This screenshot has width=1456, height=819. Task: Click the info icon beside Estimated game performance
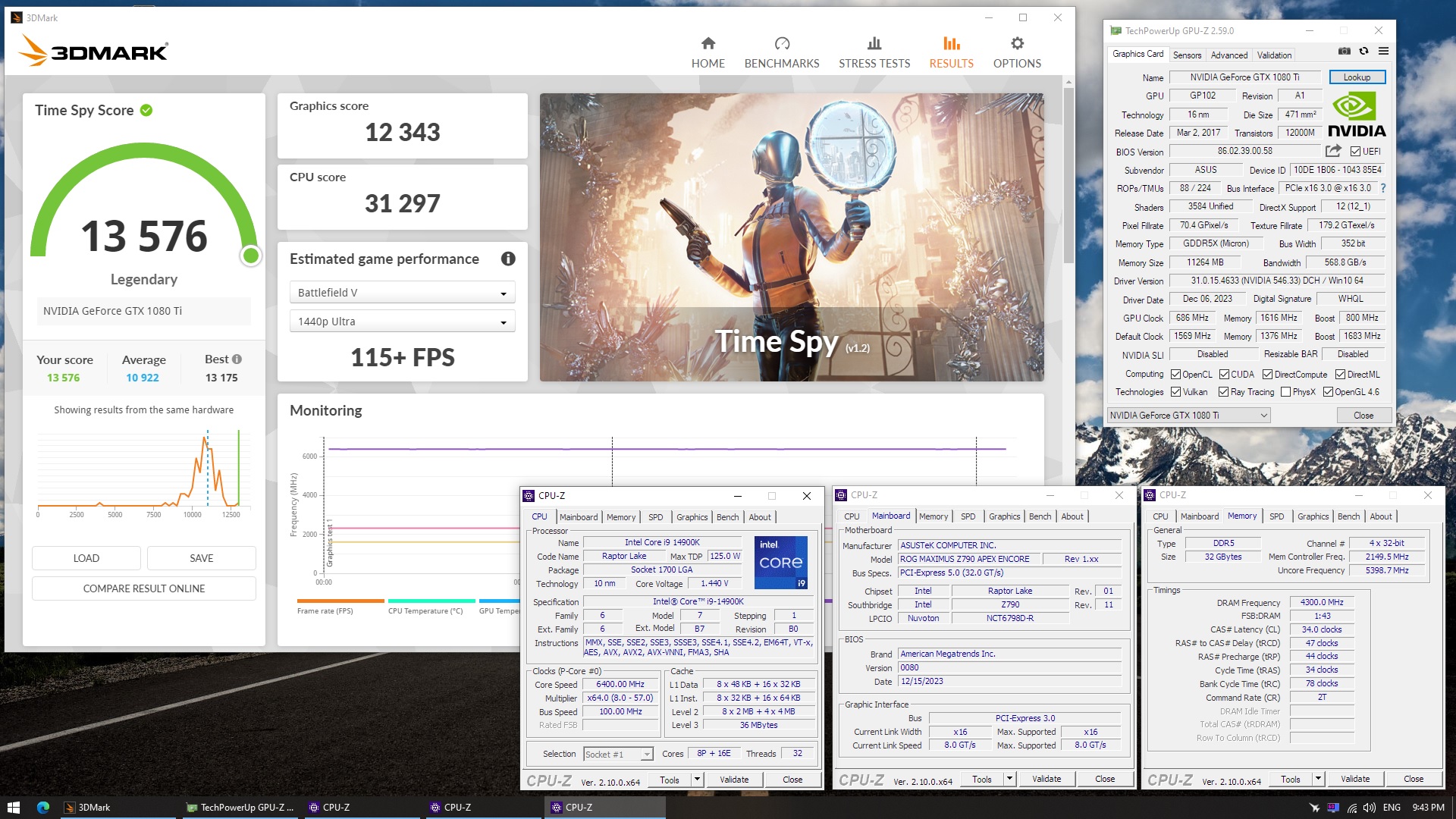tap(508, 259)
